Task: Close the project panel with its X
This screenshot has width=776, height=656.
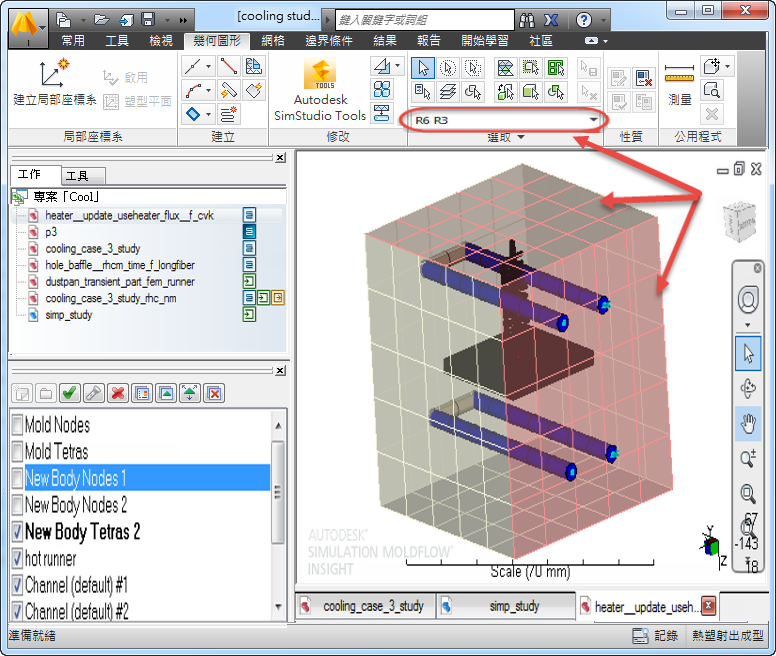Action: [x=281, y=158]
